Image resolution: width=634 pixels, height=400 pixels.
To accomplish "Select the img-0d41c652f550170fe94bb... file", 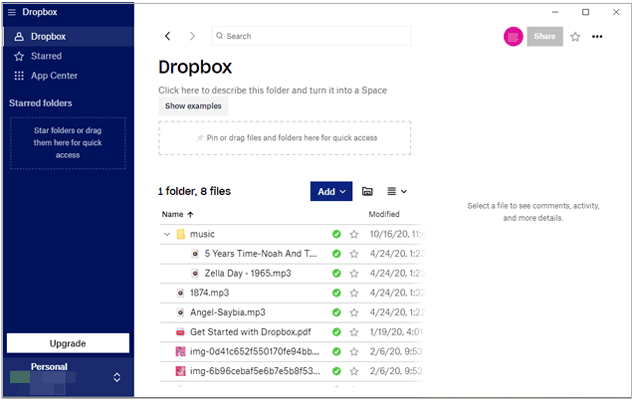I will point(291,351).
